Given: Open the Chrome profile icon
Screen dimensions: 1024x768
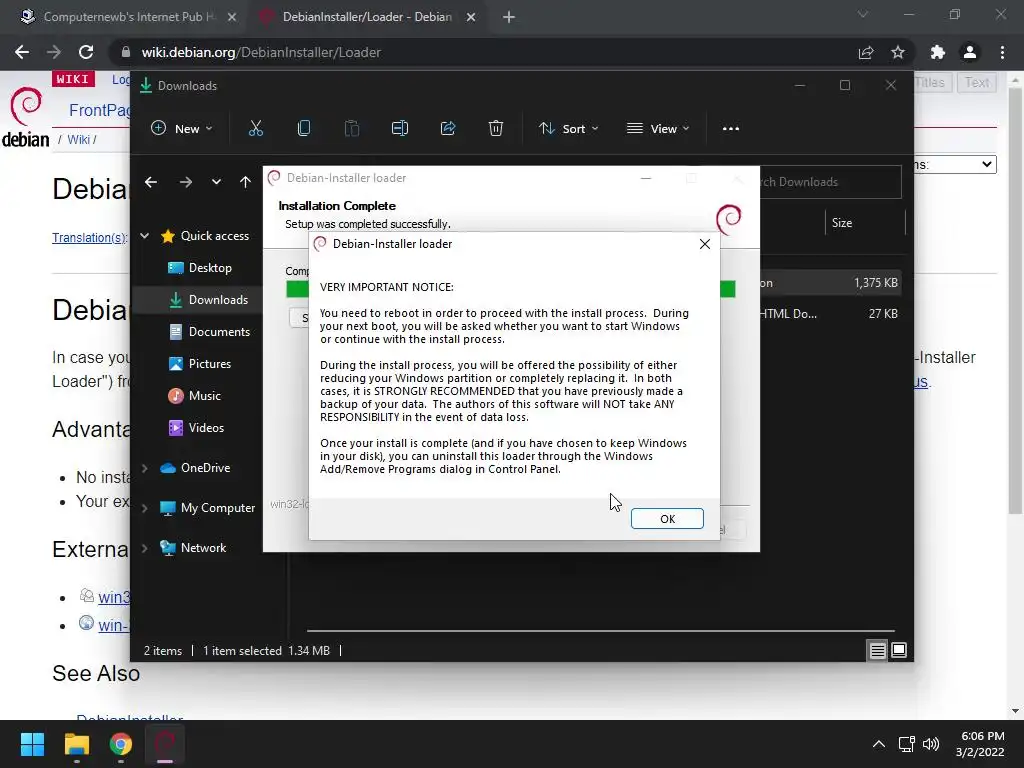Looking at the screenshot, I should pyautogui.click(x=970, y=52).
